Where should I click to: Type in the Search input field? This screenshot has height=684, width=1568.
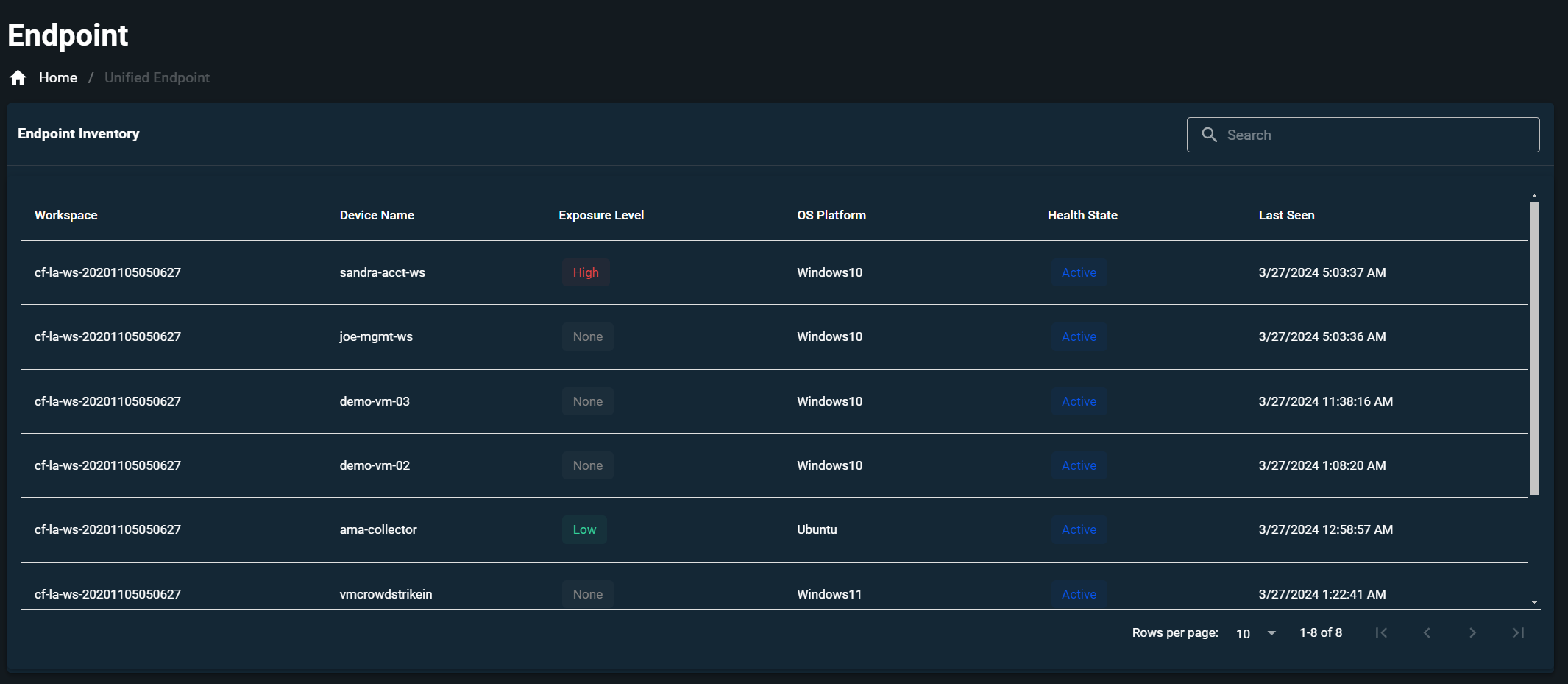[1376, 135]
